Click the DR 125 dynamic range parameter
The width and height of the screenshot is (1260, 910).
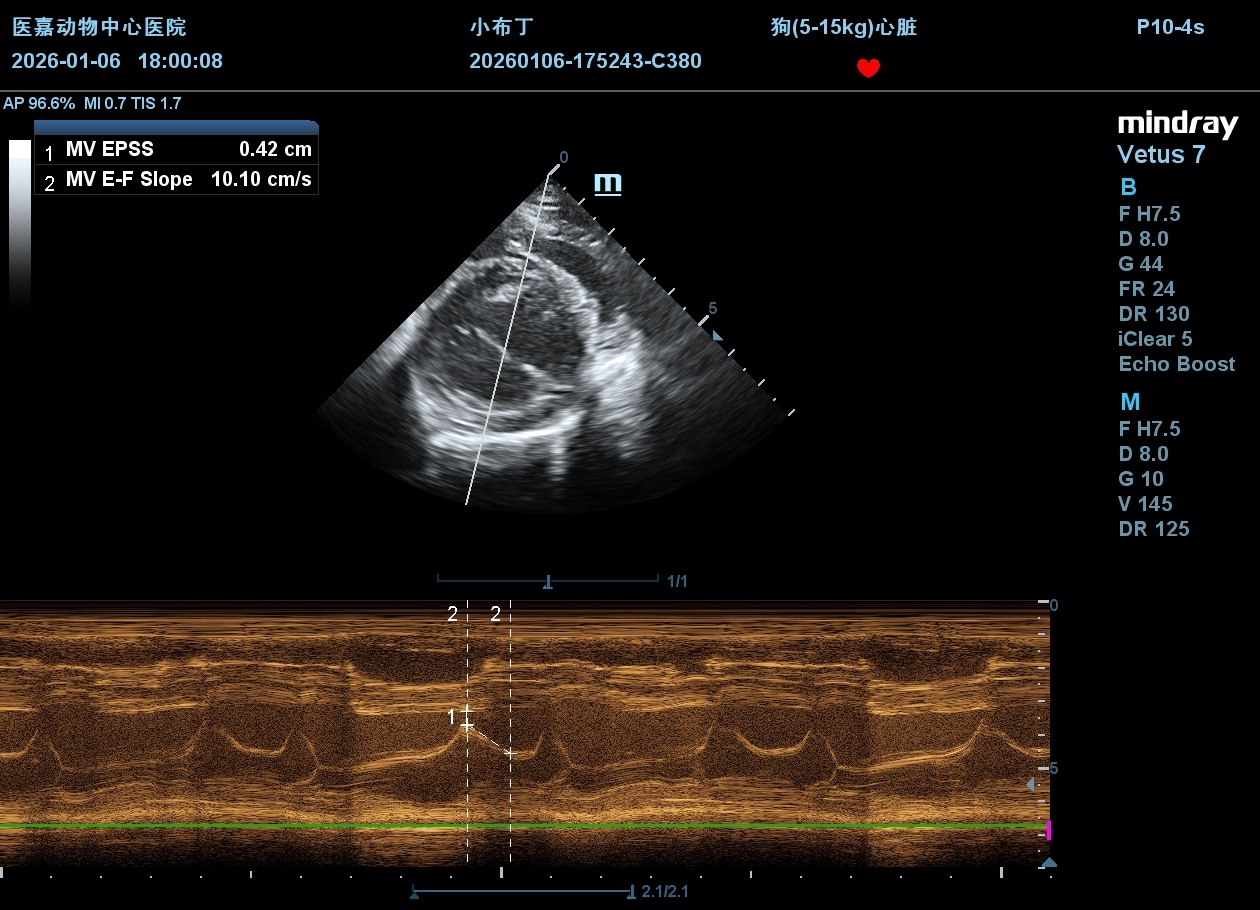click(1154, 529)
